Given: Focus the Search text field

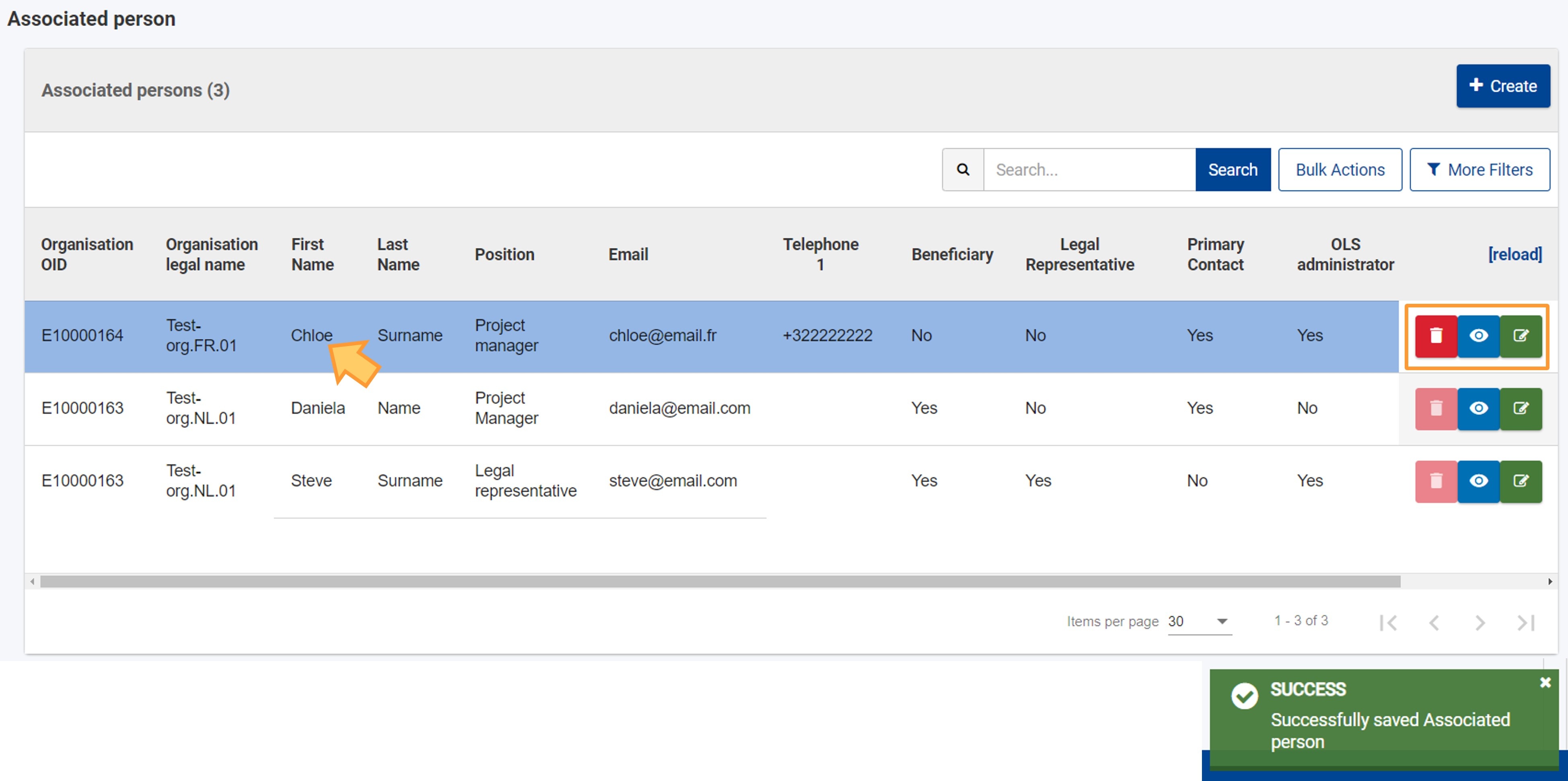Looking at the screenshot, I should coord(1090,170).
